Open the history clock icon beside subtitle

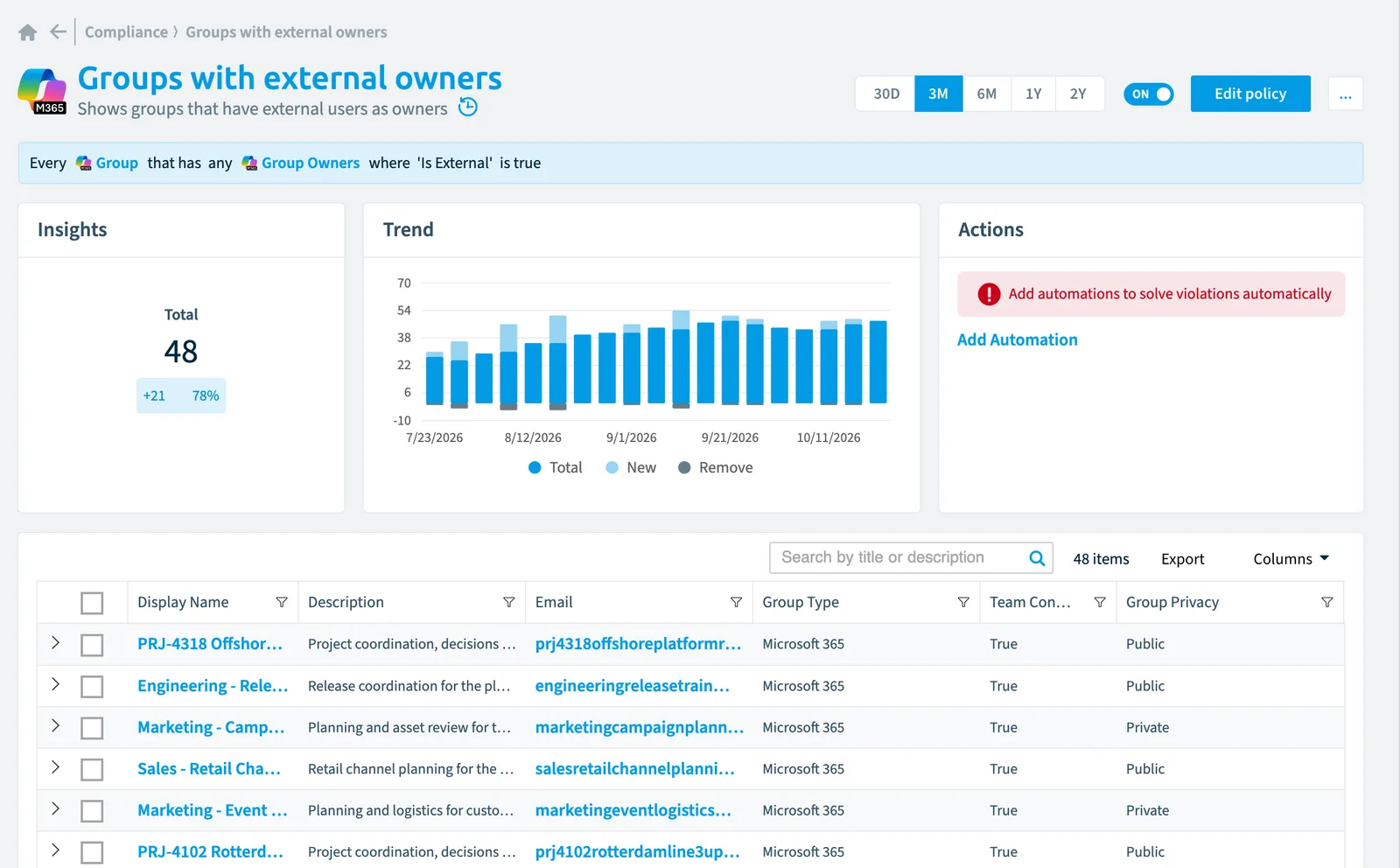tap(468, 108)
